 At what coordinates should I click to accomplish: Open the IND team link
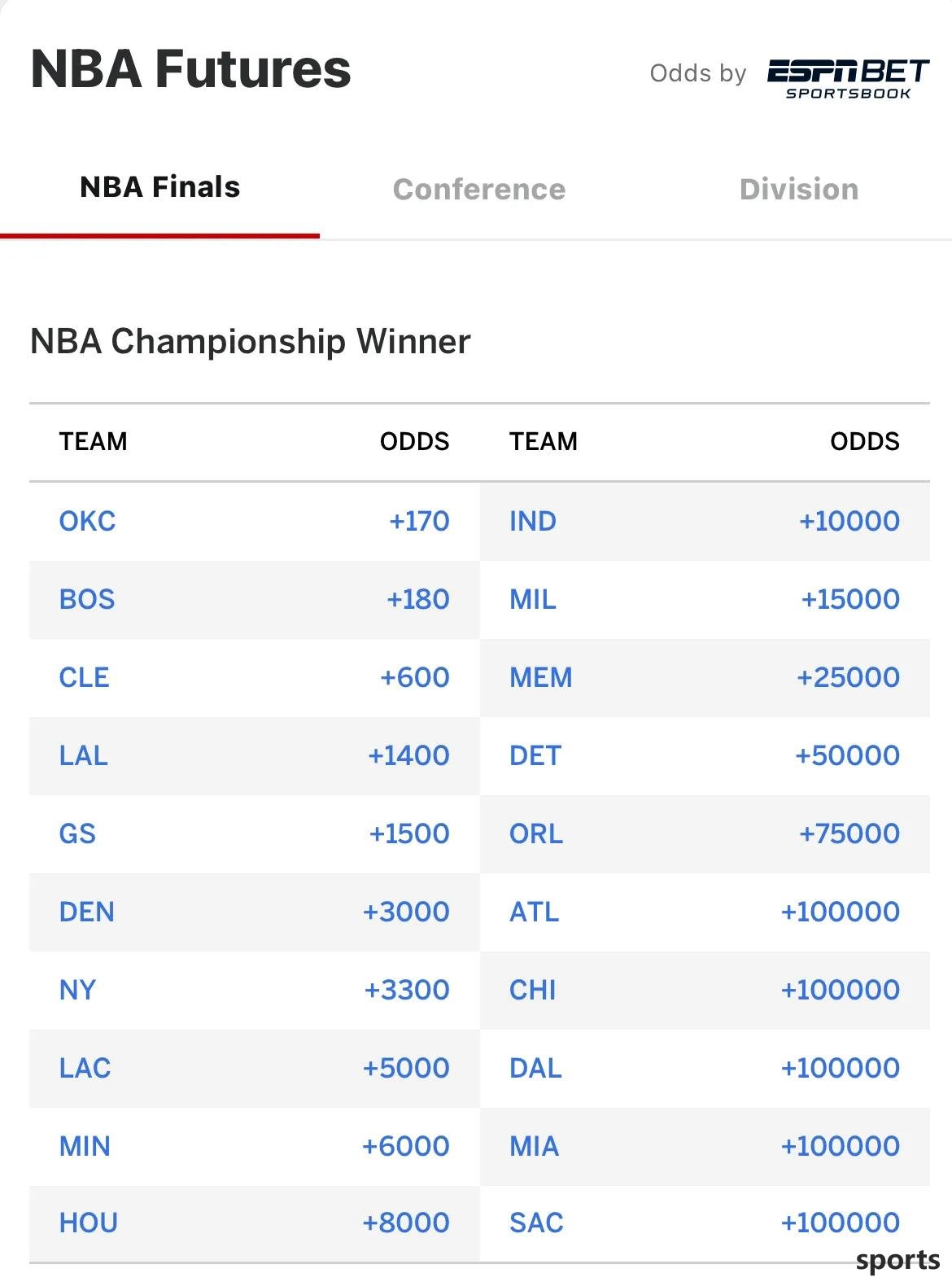[x=533, y=521]
